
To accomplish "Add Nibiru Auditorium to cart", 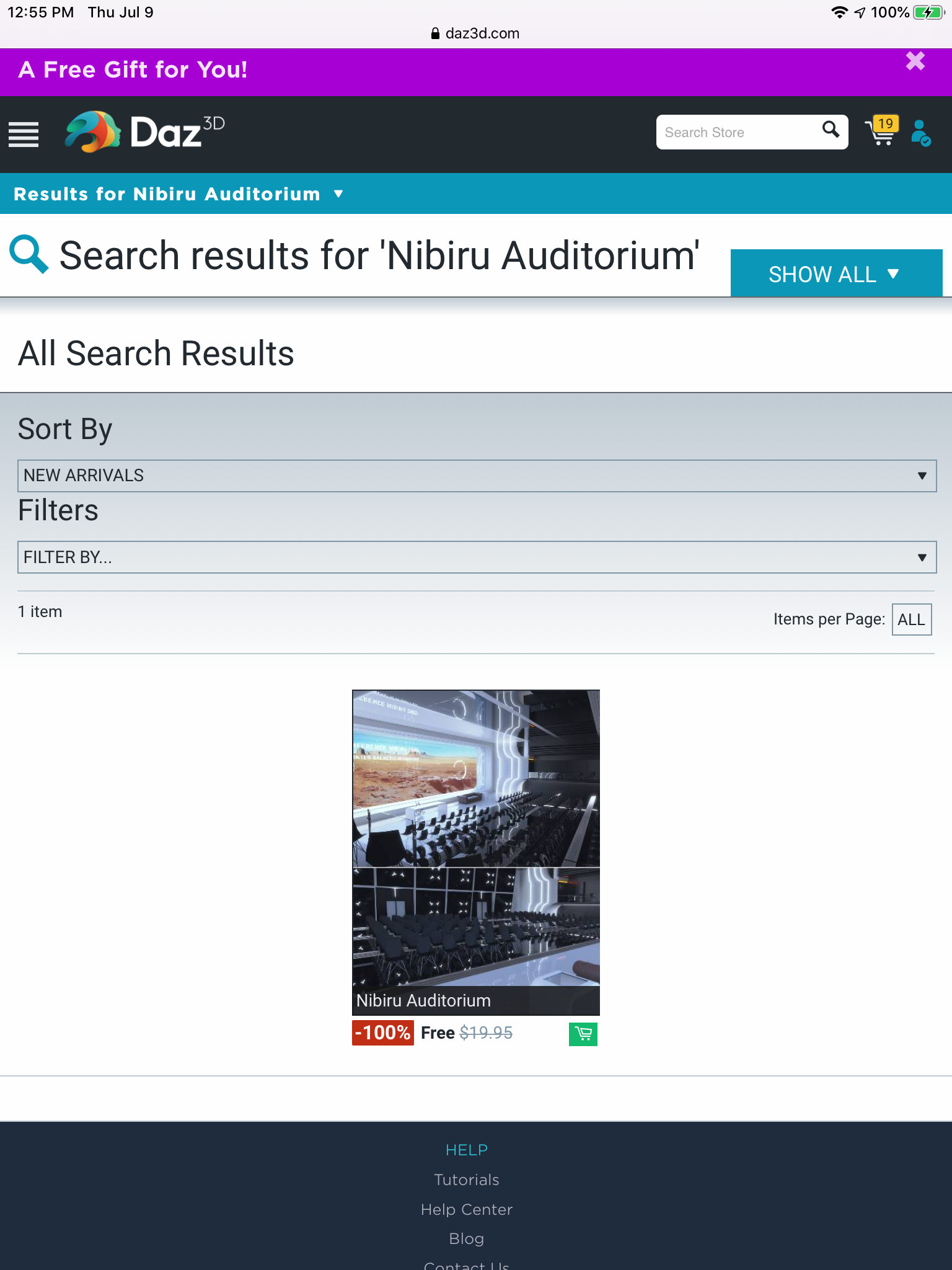I will pos(583,1034).
